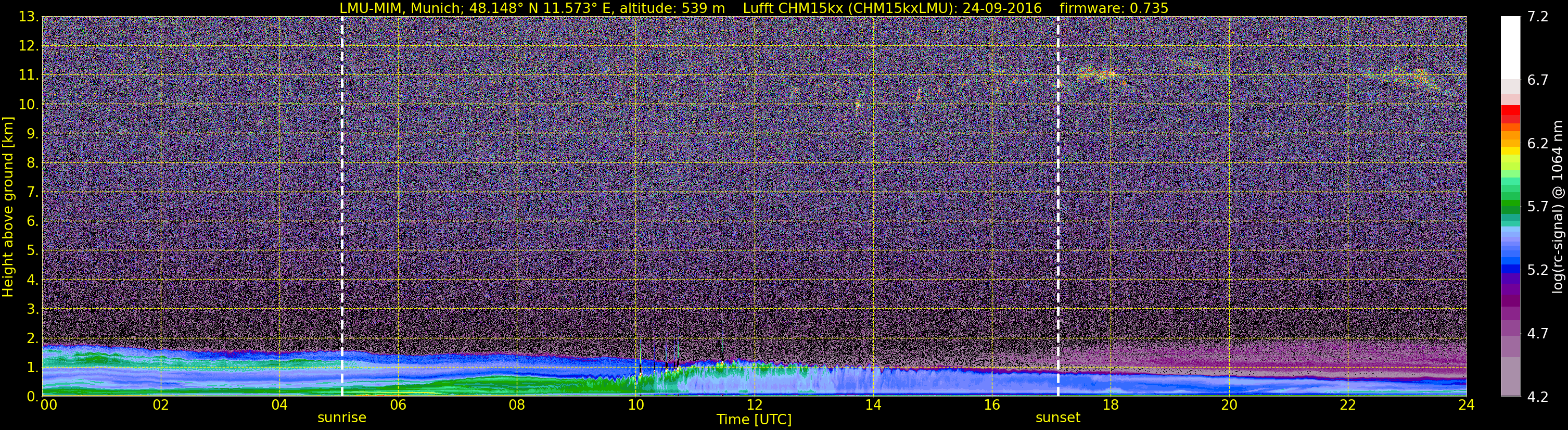Click the sunrise label below the time axis
This screenshot has height=430, width=1568.
[341, 418]
